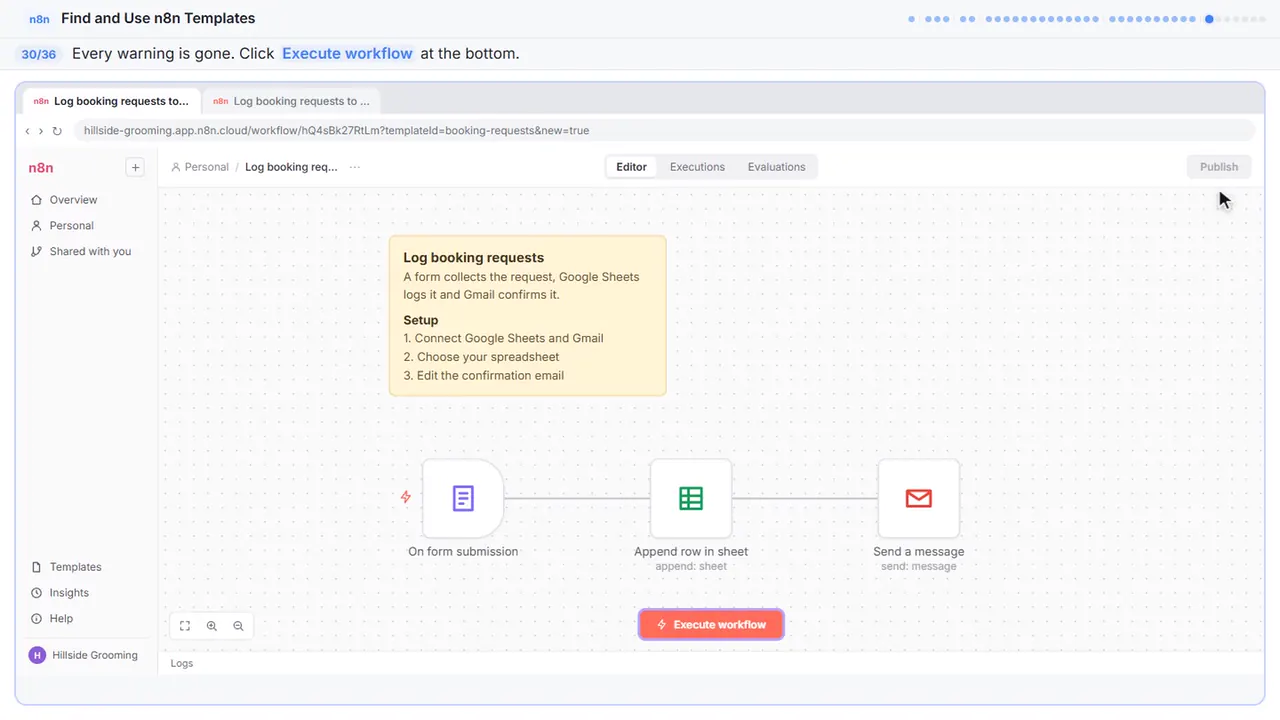The height and width of the screenshot is (720, 1280).
Task: Switch to the second inactive browser tab
Action: pyautogui.click(x=291, y=101)
